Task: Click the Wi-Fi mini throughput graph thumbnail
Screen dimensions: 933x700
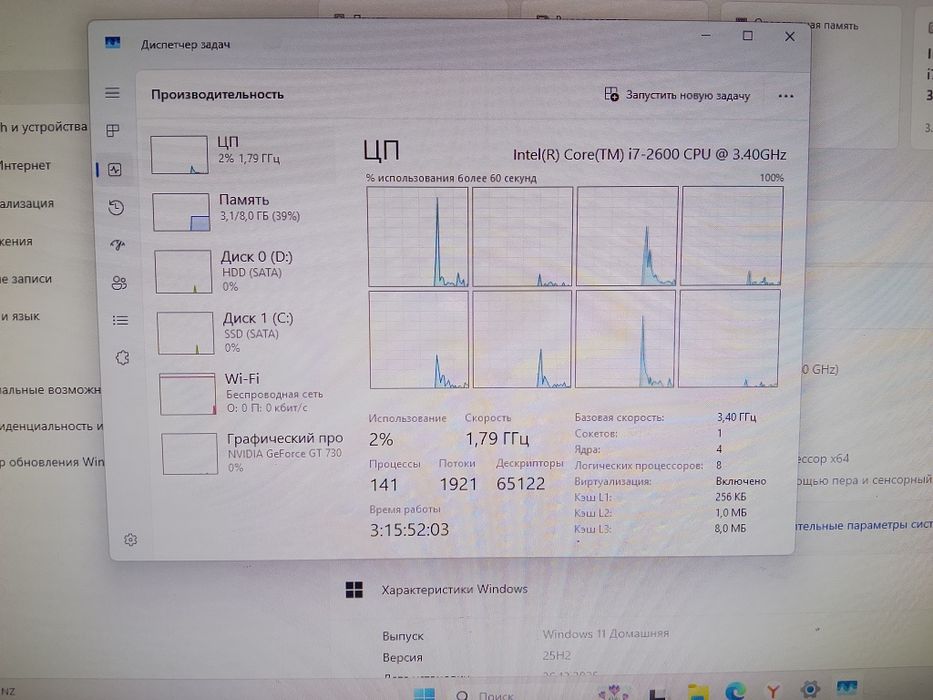Action: click(187, 394)
